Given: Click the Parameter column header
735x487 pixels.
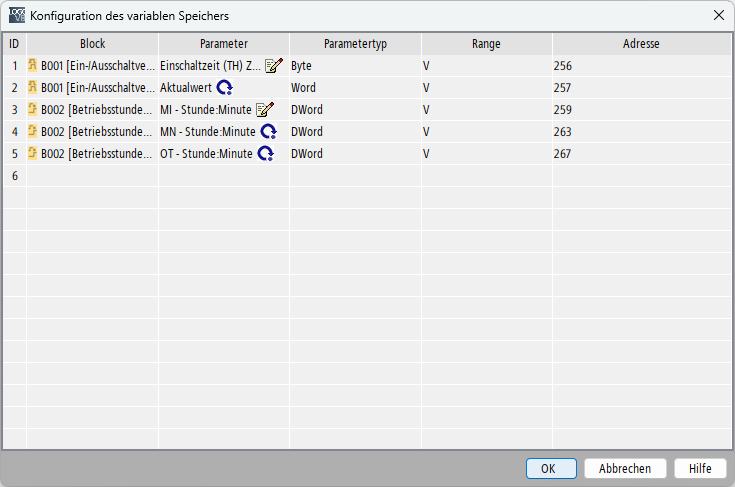Looking at the screenshot, I should pos(224,44).
